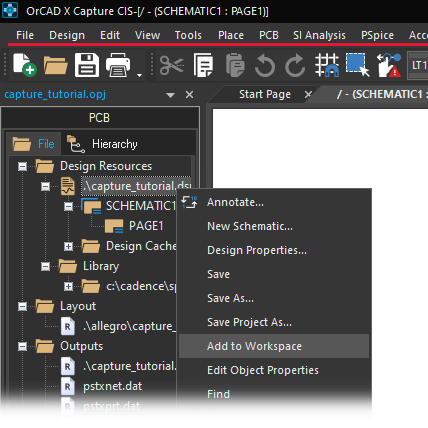The height and width of the screenshot is (428, 428).
Task: Click the PCB panel header
Action: click(x=99, y=118)
